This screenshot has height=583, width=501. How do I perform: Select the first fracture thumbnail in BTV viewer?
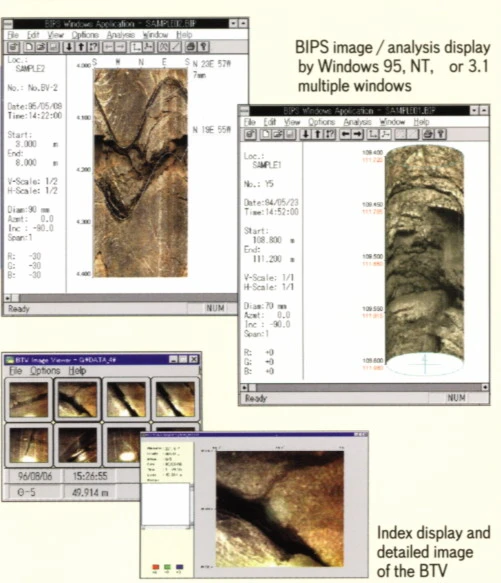29,399
